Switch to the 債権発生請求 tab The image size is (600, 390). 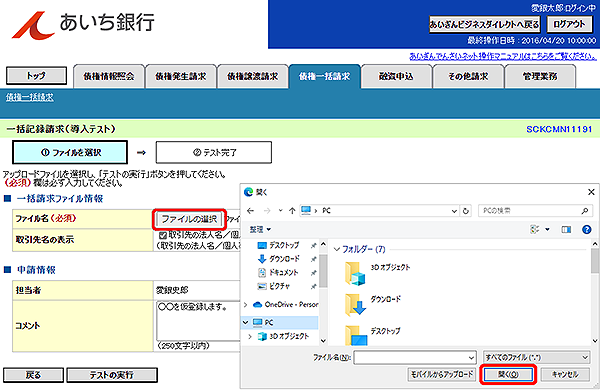[181, 77]
